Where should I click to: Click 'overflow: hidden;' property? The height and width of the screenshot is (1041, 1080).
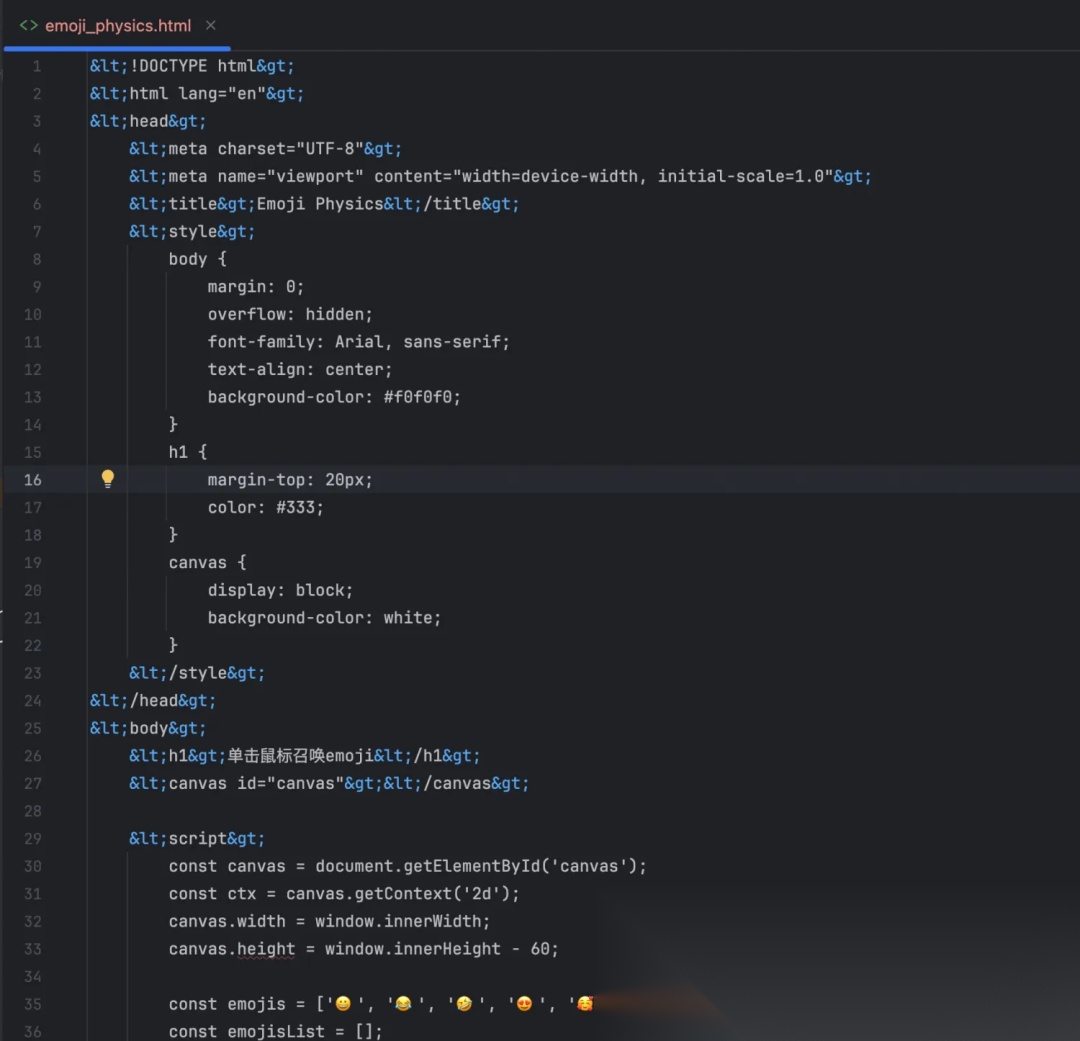tap(290, 314)
